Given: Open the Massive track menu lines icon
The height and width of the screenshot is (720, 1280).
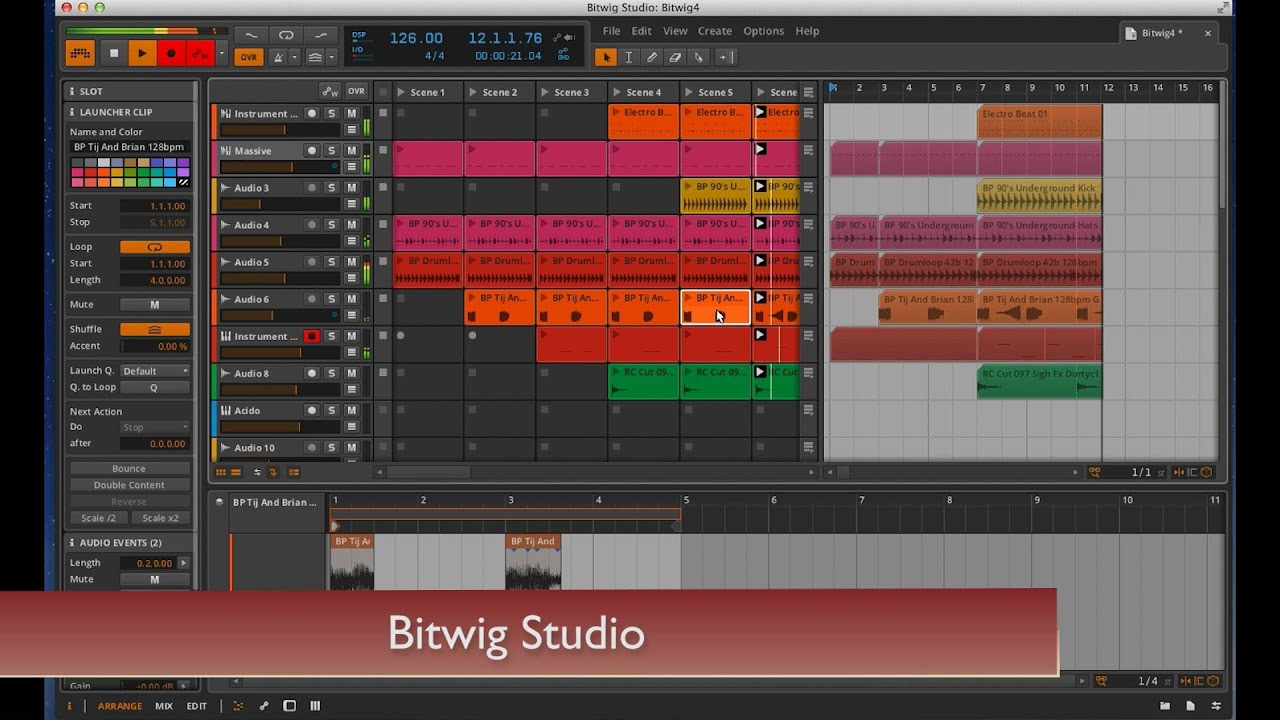Looking at the screenshot, I should coord(351,167).
